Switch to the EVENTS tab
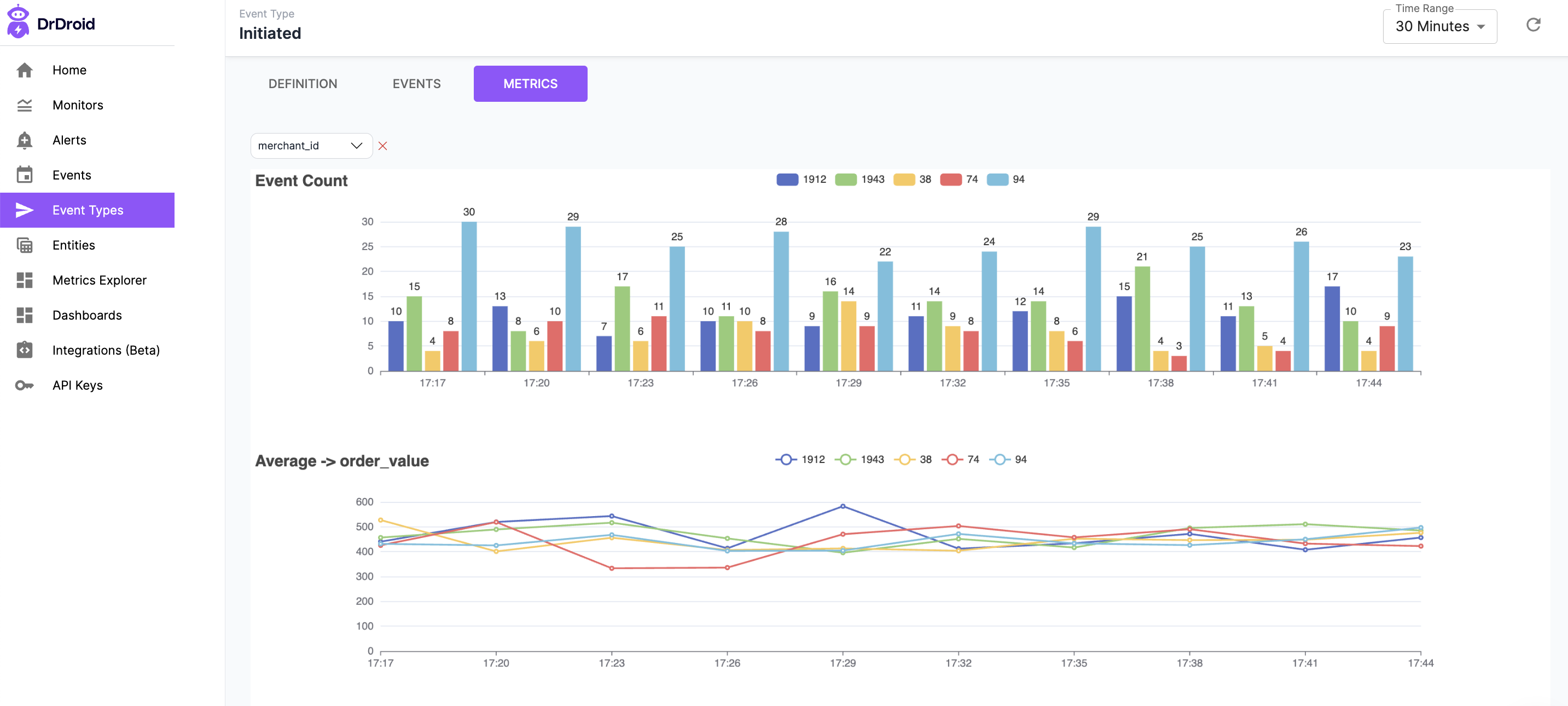Screen dimensions: 1568x706 click(416, 84)
